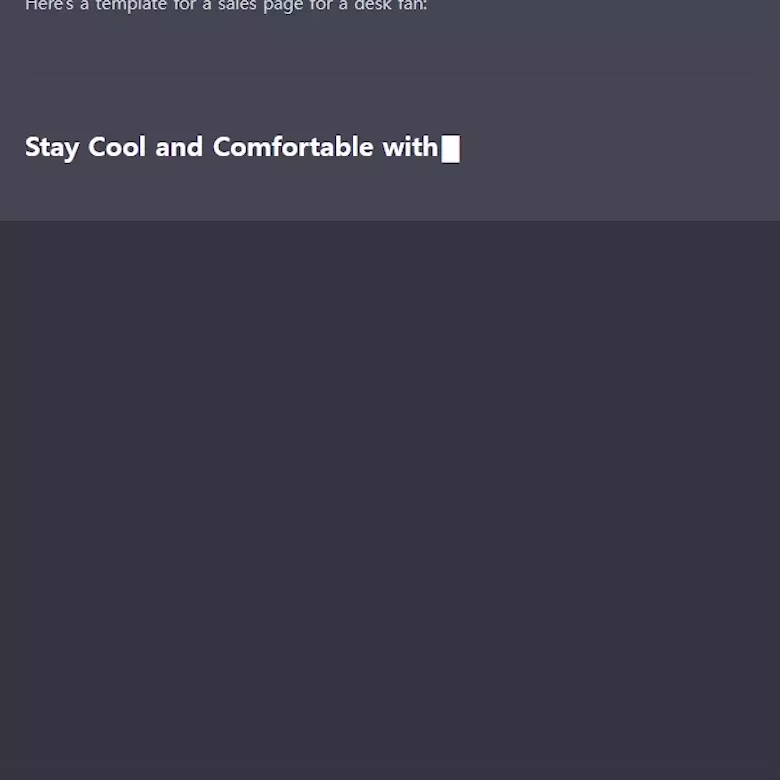Click the word "and" in the heading

click(x=179, y=147)
